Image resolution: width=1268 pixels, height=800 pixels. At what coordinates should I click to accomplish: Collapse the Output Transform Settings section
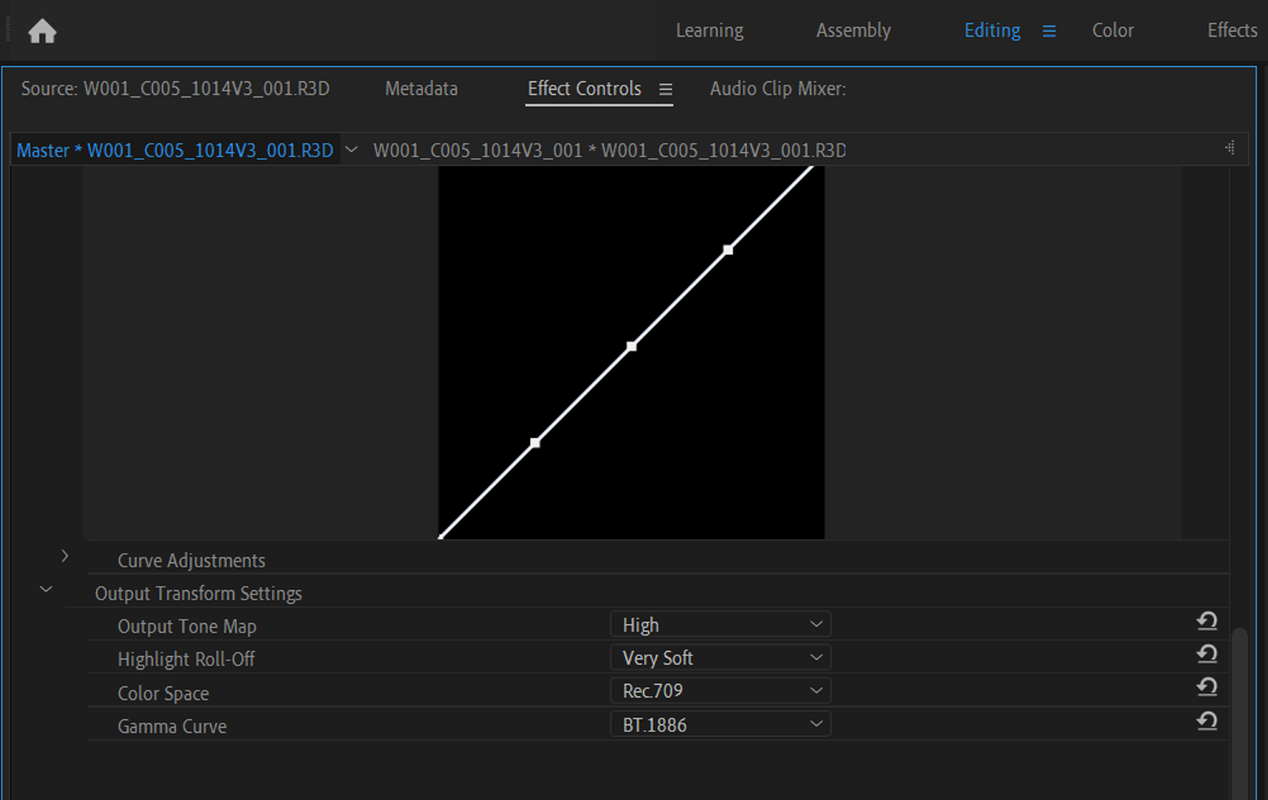tap(46, 590)
